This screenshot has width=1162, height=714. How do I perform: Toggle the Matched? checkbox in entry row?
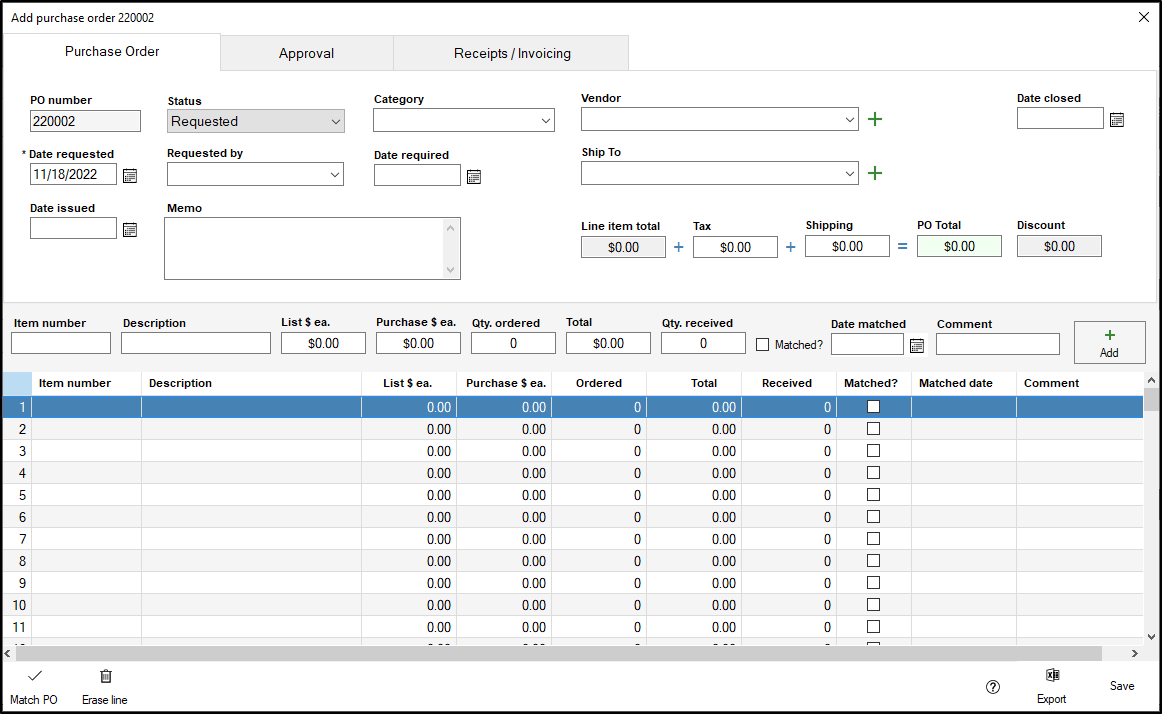tap(763, 345)
